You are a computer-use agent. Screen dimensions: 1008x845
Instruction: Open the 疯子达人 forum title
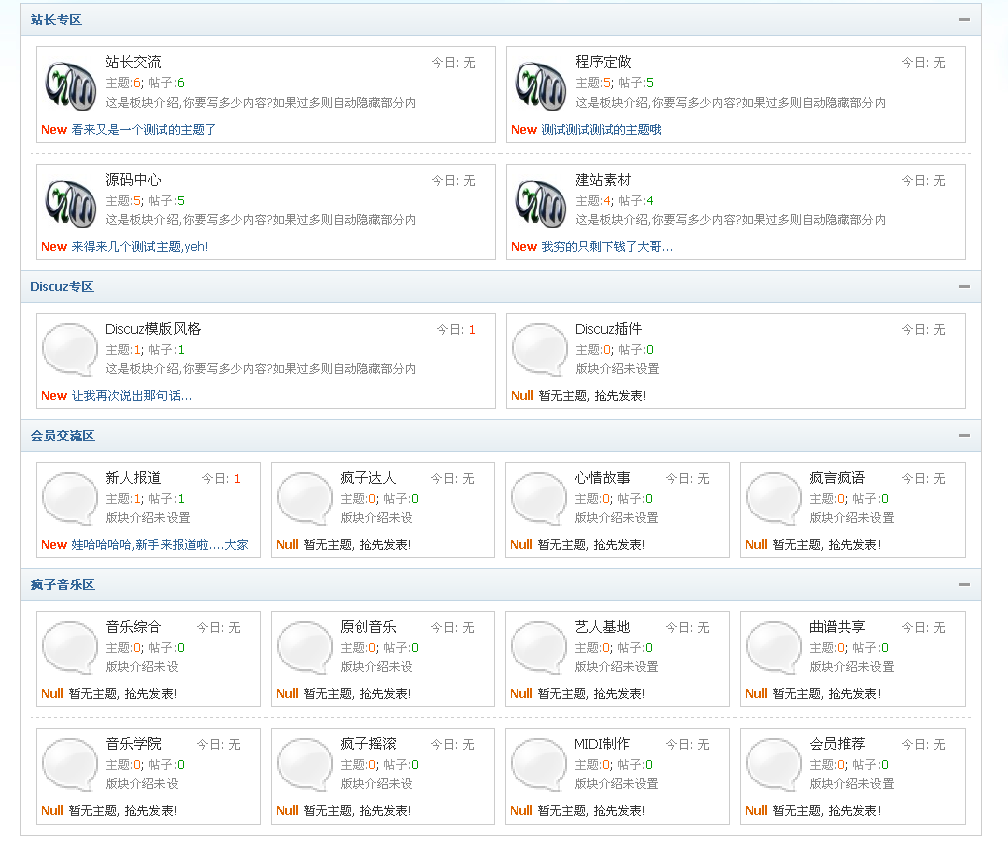[x=368, y=478]
